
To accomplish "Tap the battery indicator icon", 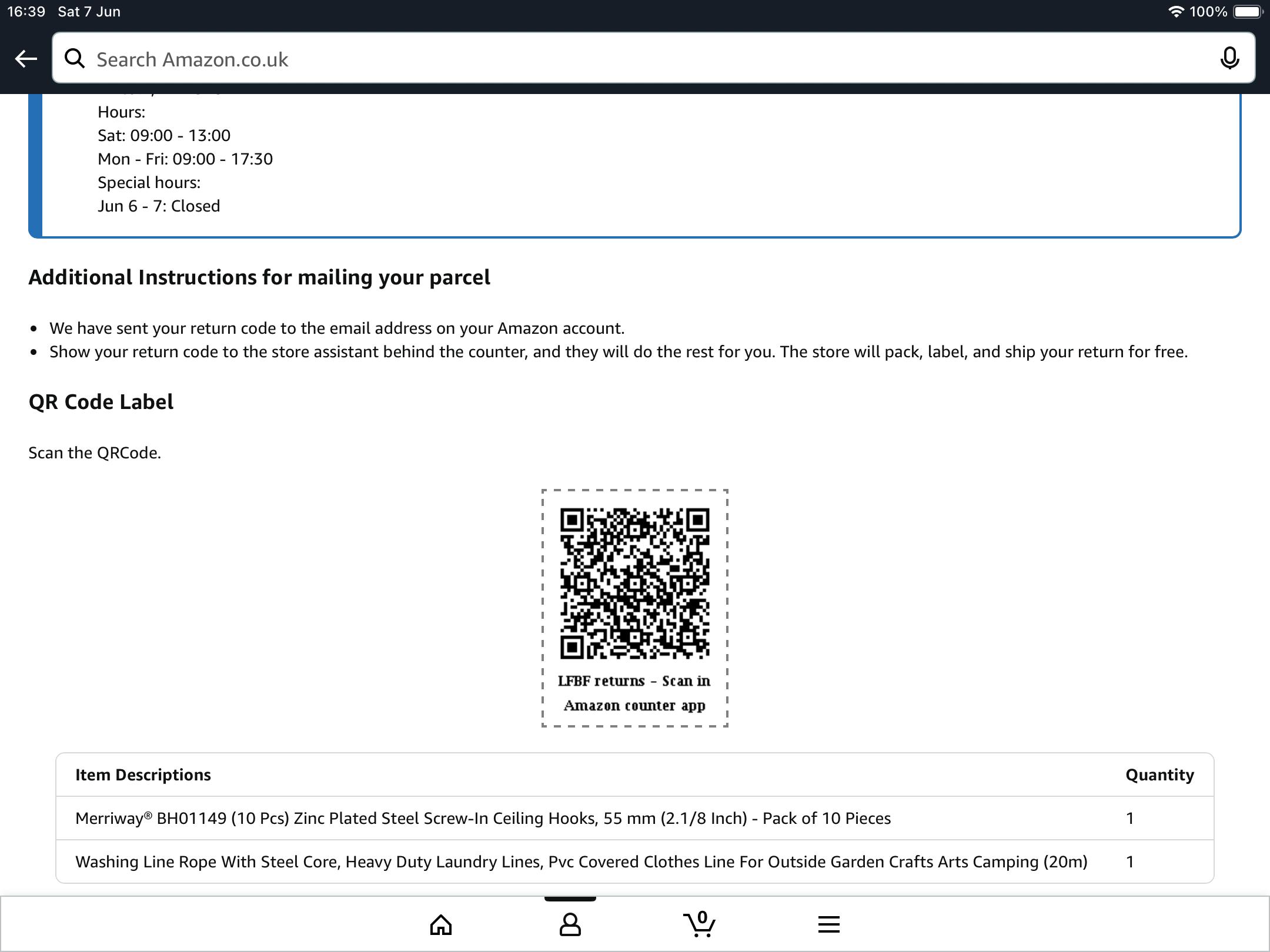I will [1248, 12].
